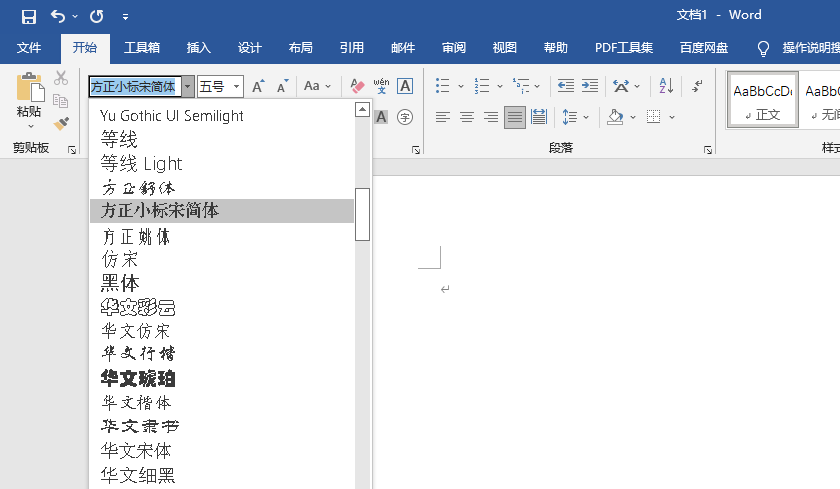840x489 pixels.
Task: Apply numbered list formatting
Action: pos(482,86)
